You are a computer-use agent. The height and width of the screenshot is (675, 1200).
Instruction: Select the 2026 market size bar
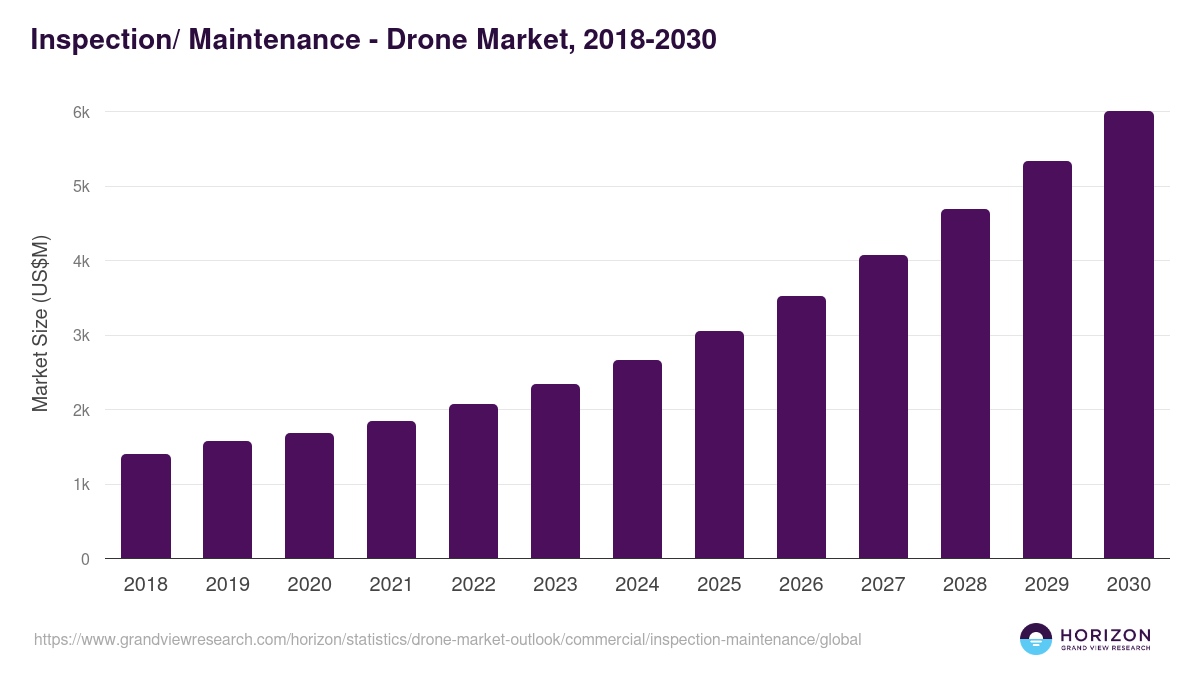[802, 427]
